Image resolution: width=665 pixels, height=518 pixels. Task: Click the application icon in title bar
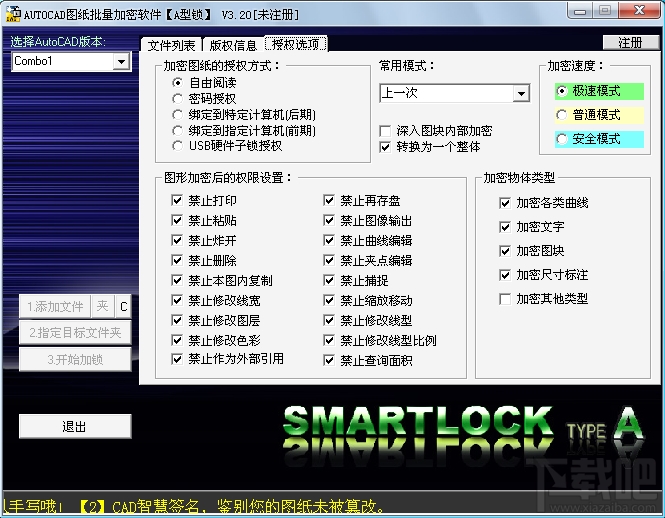tap(13, 14)
